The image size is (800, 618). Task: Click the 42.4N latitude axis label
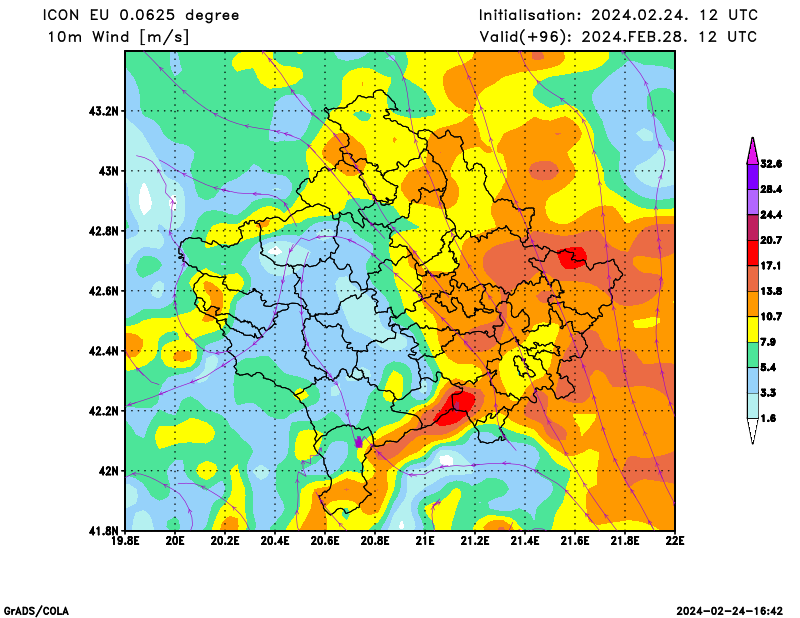104,351
